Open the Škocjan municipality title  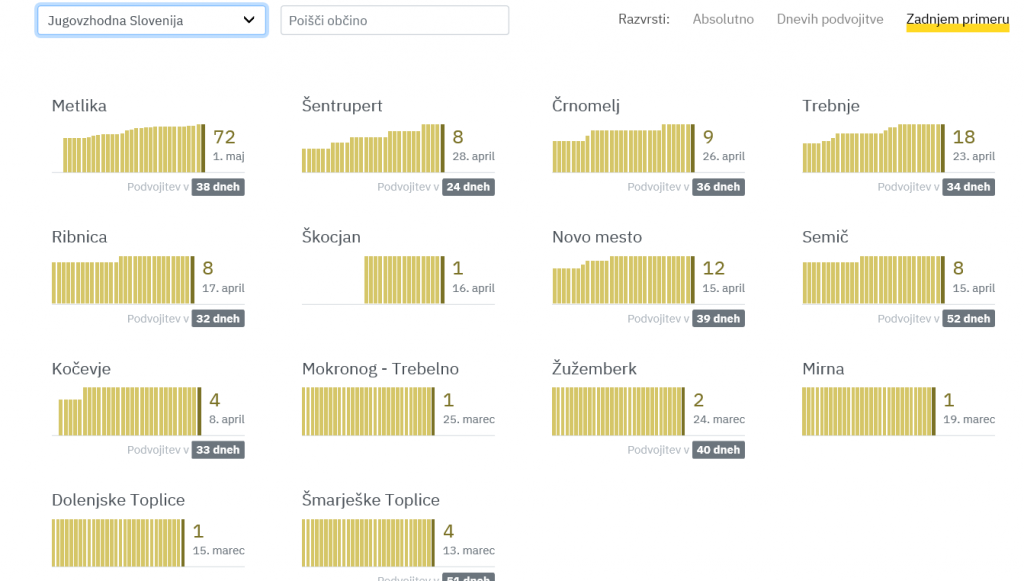pyautogui.click(x=331, y=237)
